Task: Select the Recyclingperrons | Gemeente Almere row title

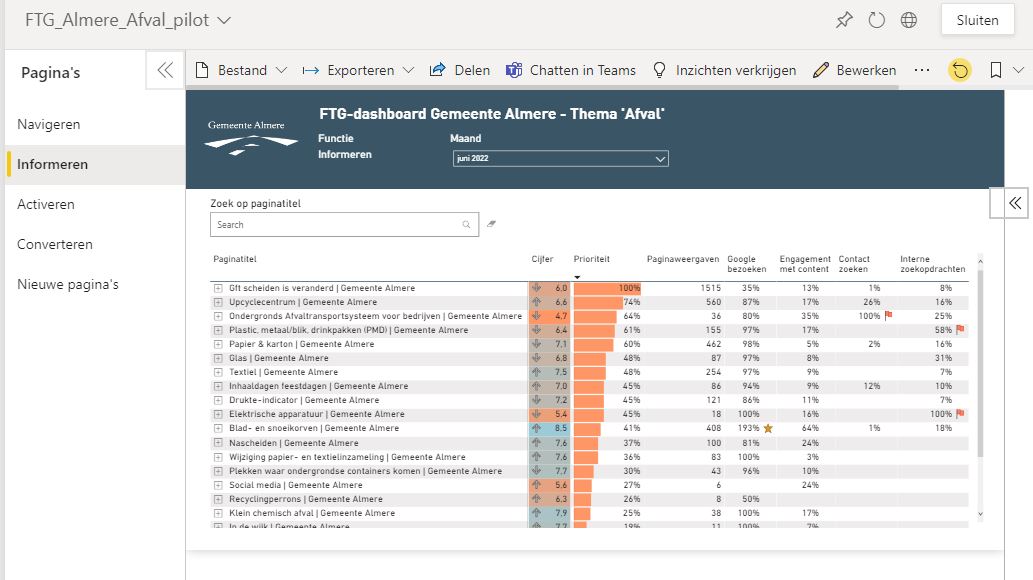Action: [x=306, y=499]
